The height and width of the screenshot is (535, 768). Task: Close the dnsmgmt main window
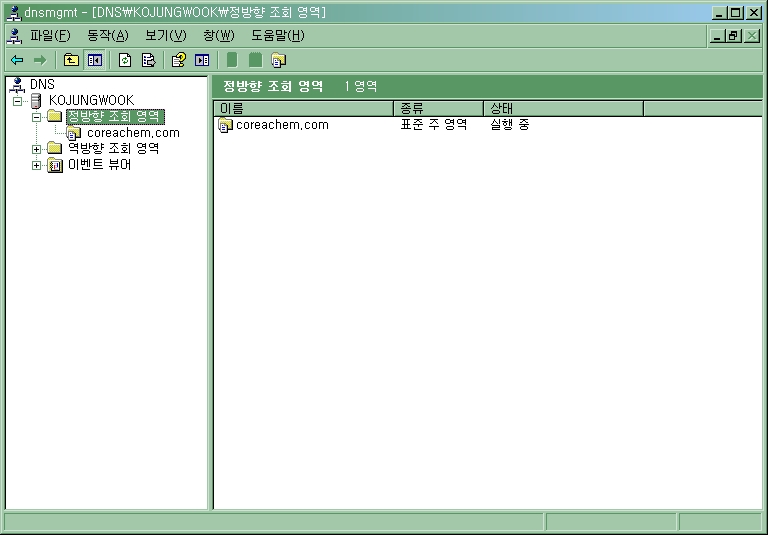coord(754,13)
